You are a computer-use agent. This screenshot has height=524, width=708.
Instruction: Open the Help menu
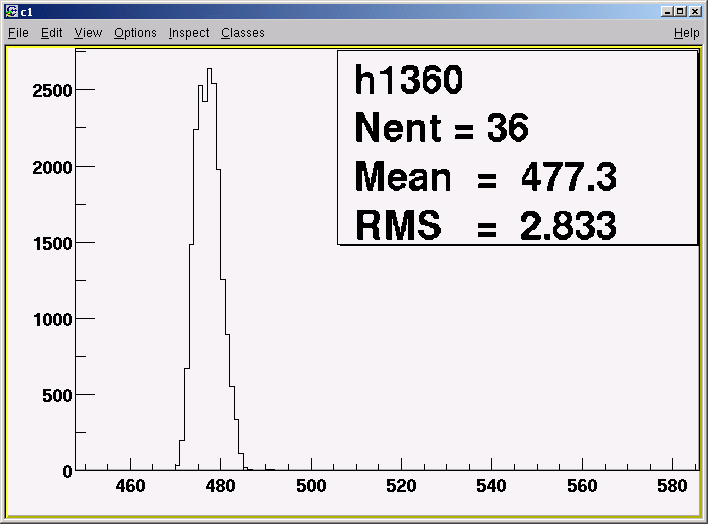687,33
